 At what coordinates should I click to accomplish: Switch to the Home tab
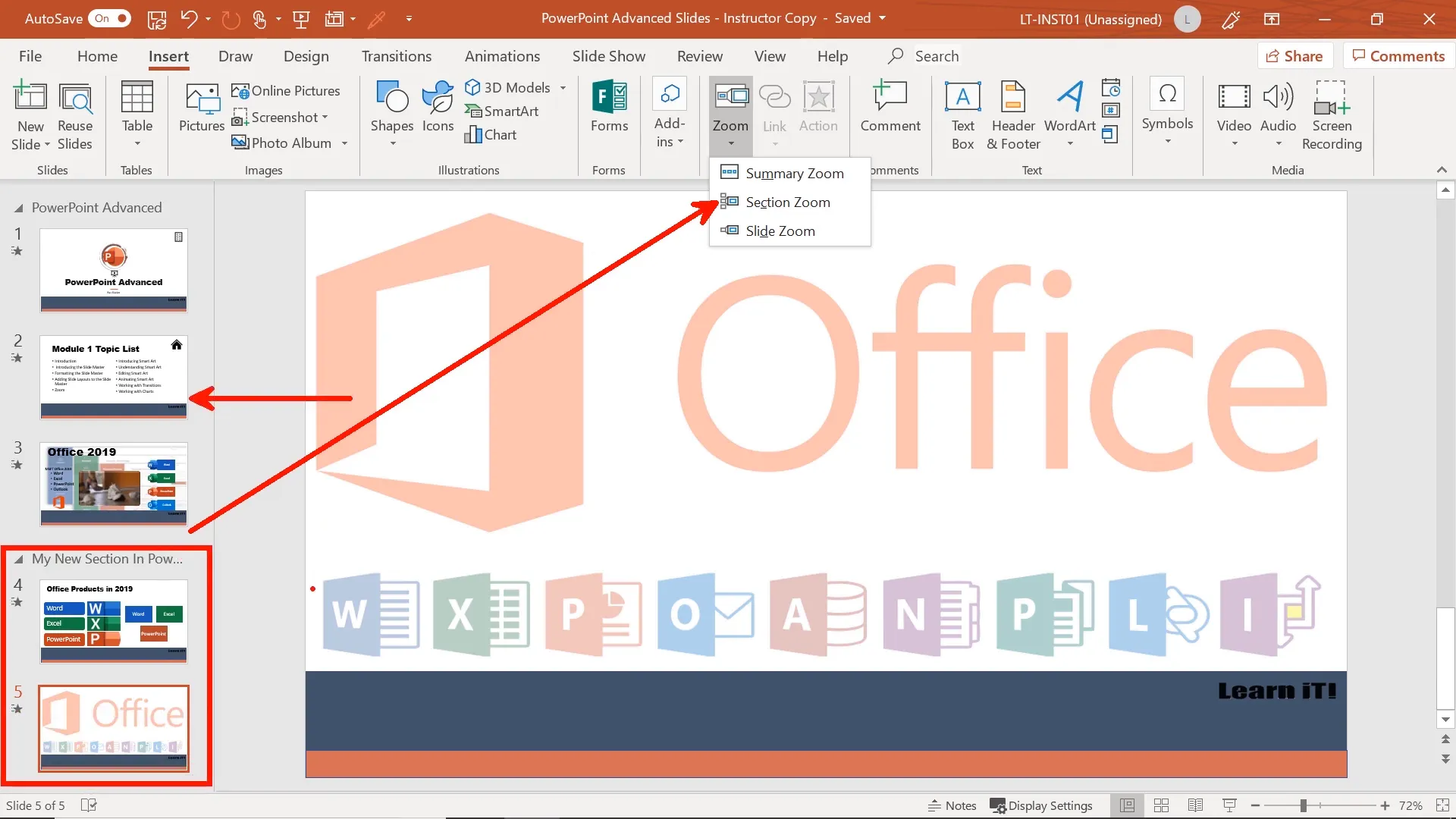97,56
